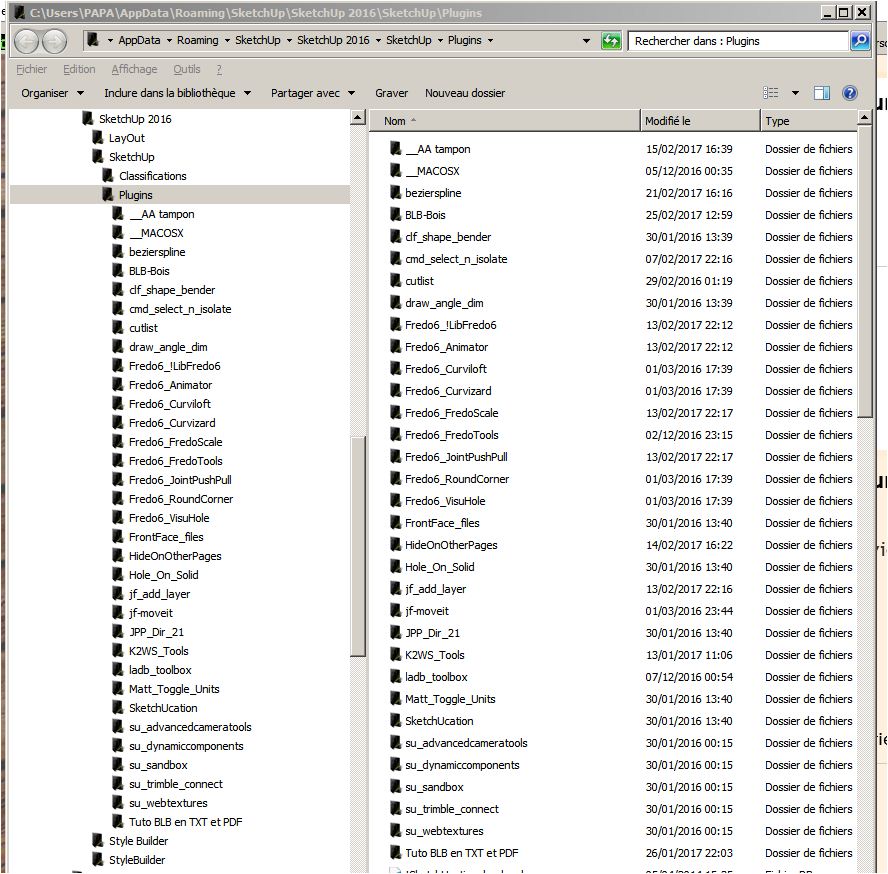Open address bar history dropdown
The height and width of the screenshot is (874, 888).
point(586,41)
